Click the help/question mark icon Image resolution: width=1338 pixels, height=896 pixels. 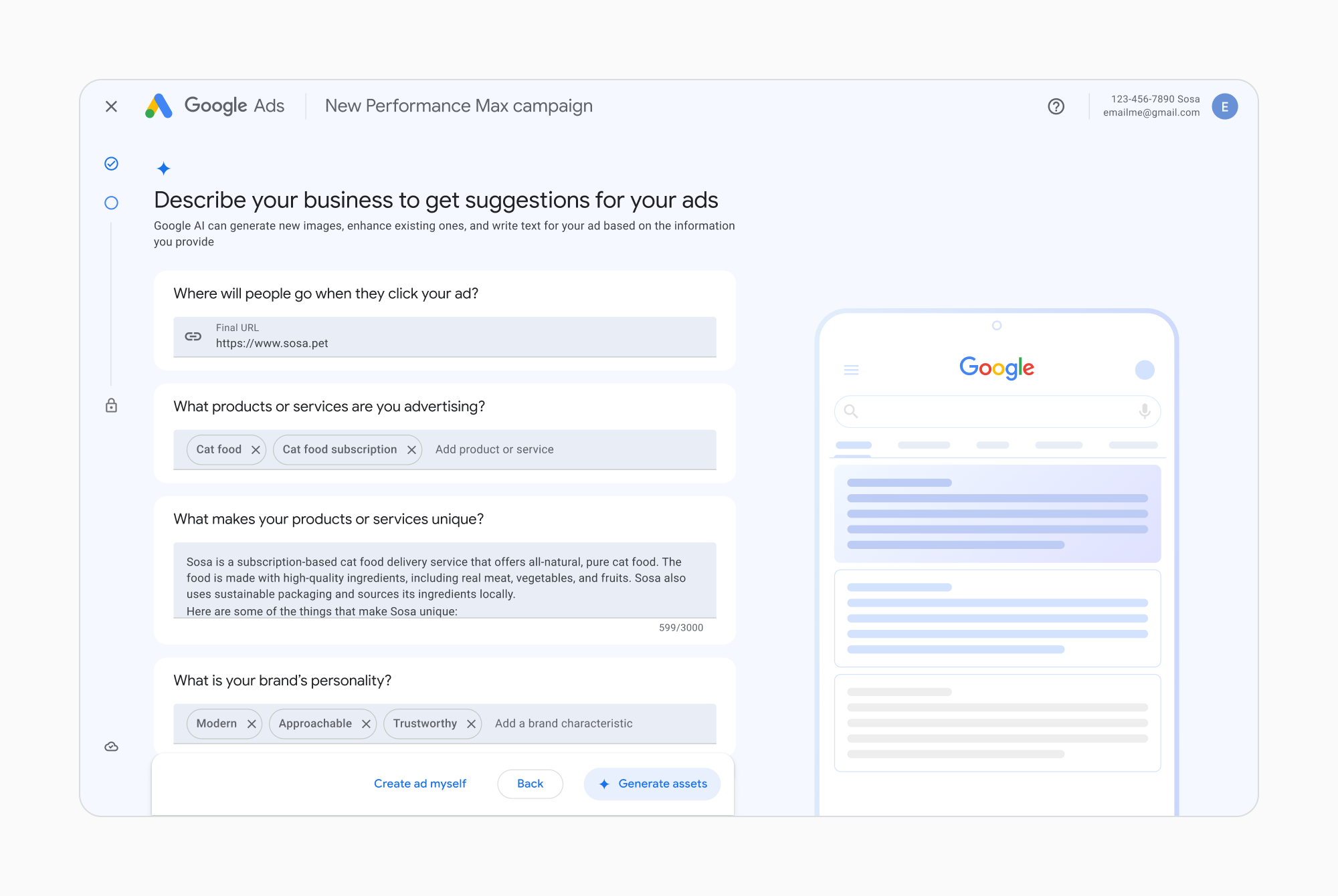coord(1056,107)
